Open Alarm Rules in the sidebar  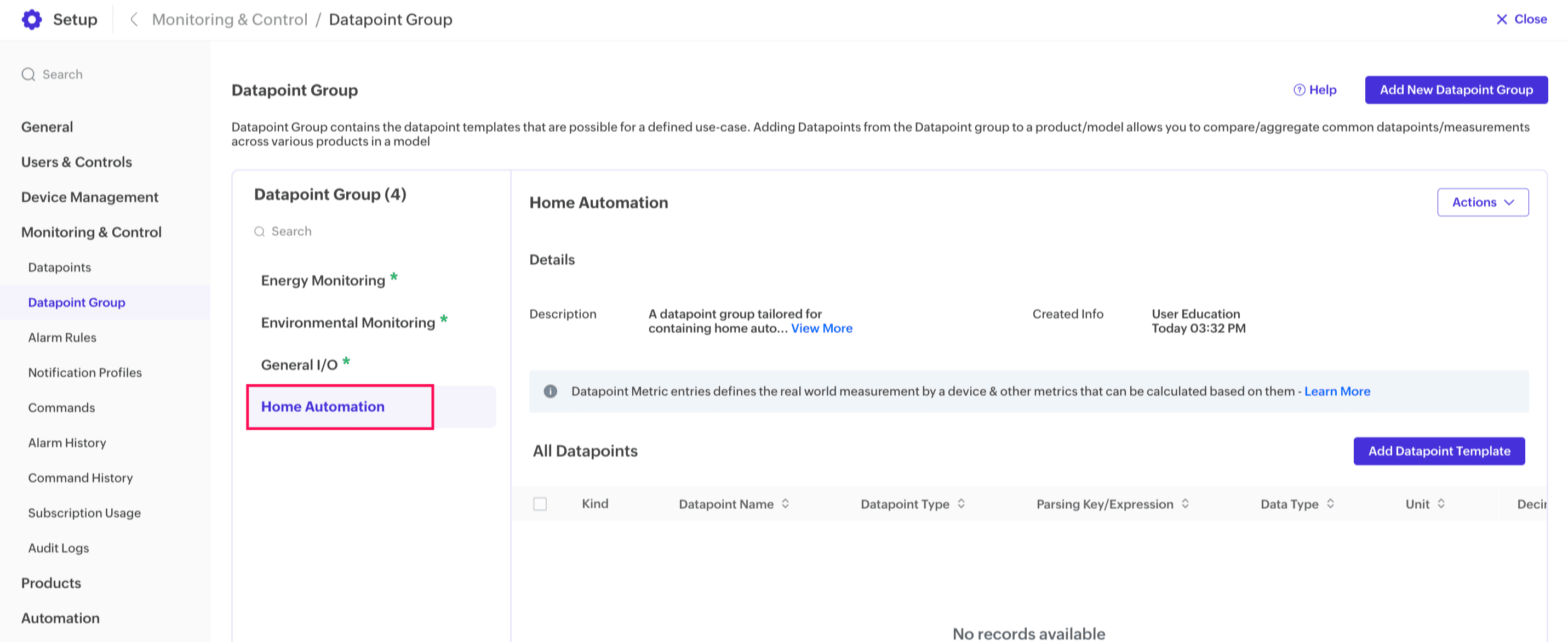point(62,337)
